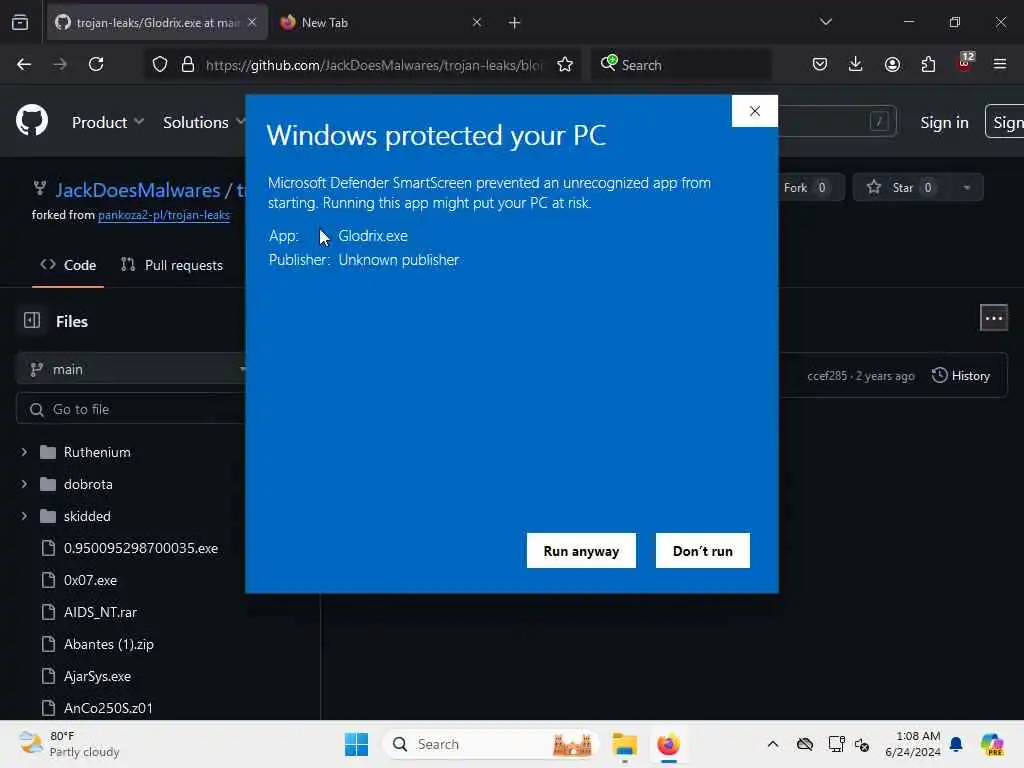Open the Star list dropdown arrow
The width and height of the screenshot is (1024, 768).
tap(967, 187)
